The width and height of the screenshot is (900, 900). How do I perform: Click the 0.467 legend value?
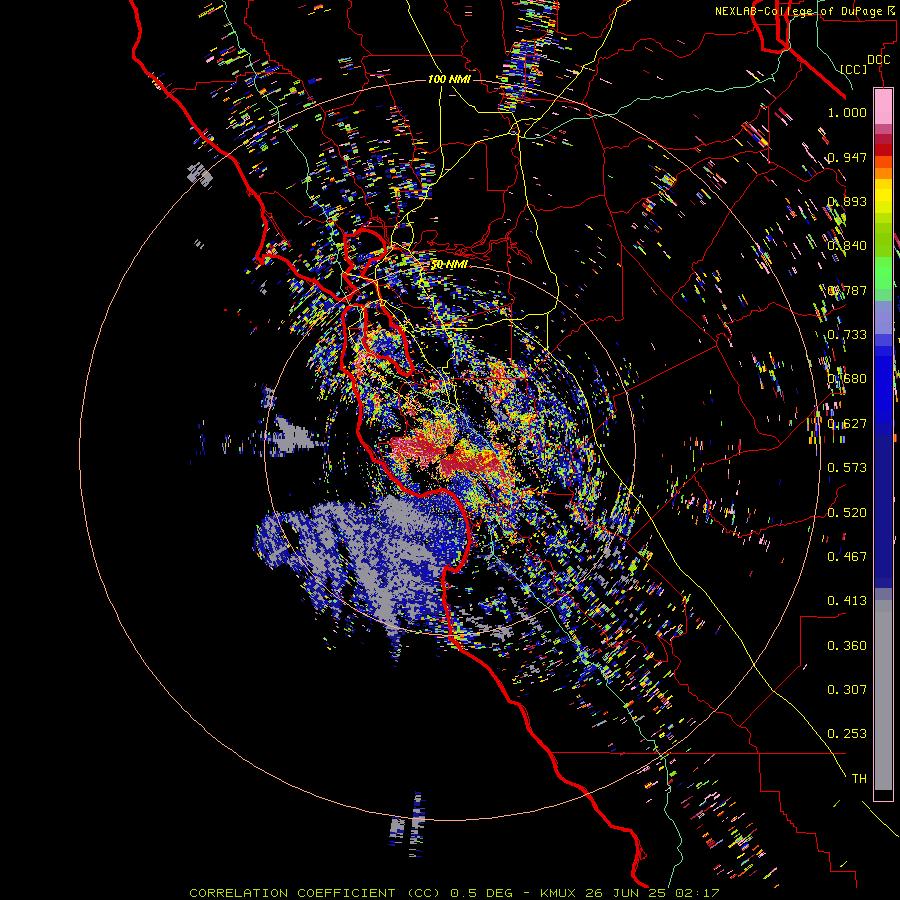click(x=847, y=557)
